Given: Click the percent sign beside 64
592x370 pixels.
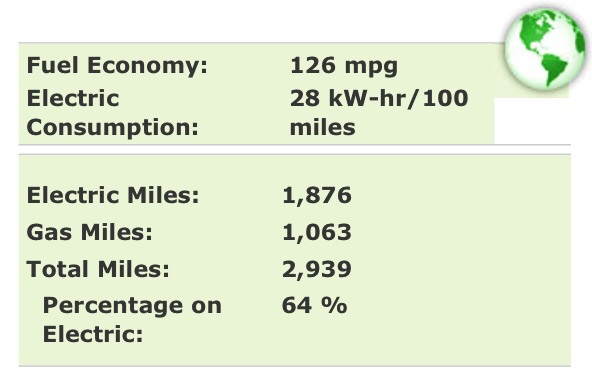Looking at the screenshot, I should 335,305.
